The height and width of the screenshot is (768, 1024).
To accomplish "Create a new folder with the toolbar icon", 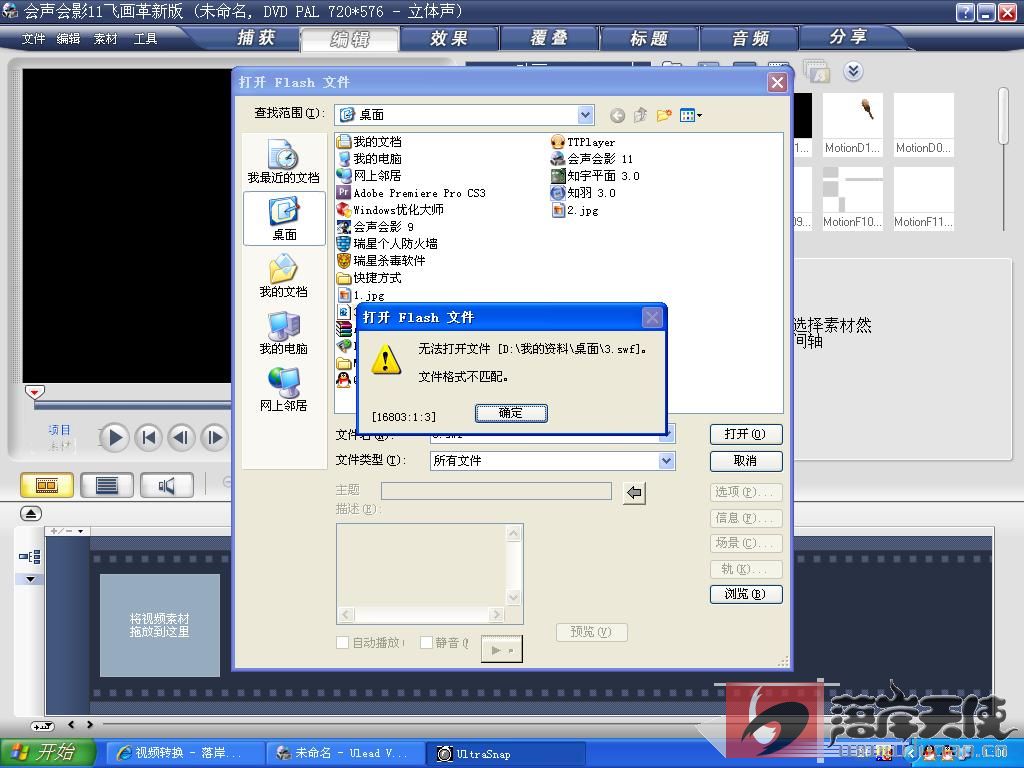I will (664, 116).
